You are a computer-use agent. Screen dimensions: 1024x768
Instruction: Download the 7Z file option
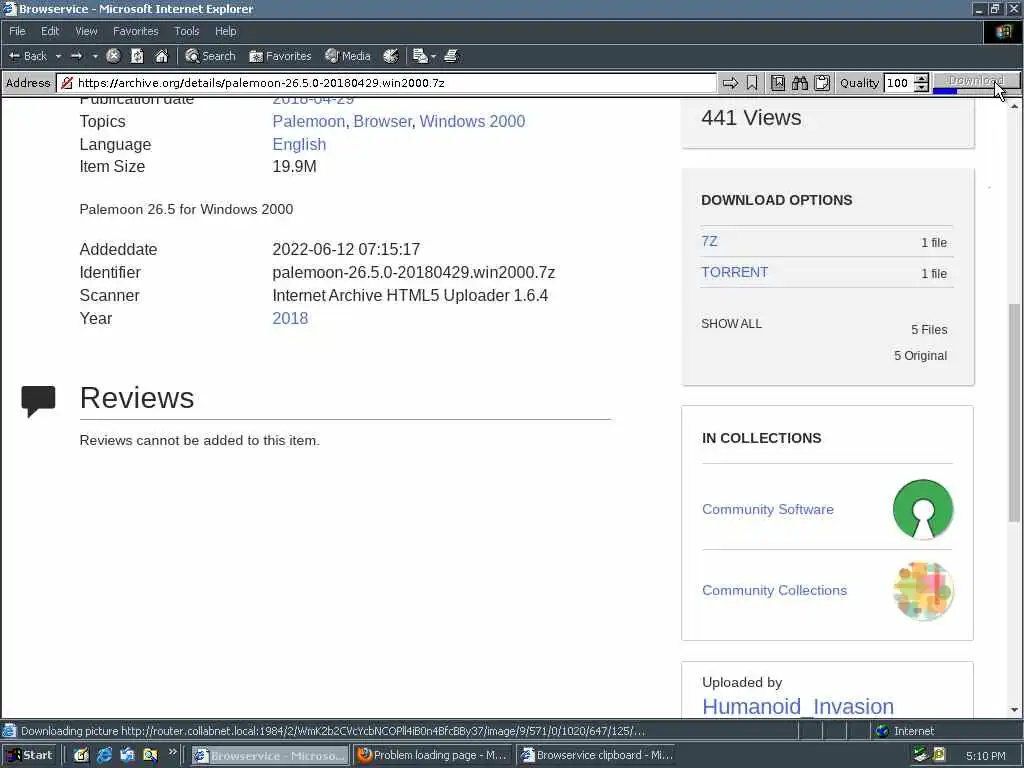pos(709,241)
